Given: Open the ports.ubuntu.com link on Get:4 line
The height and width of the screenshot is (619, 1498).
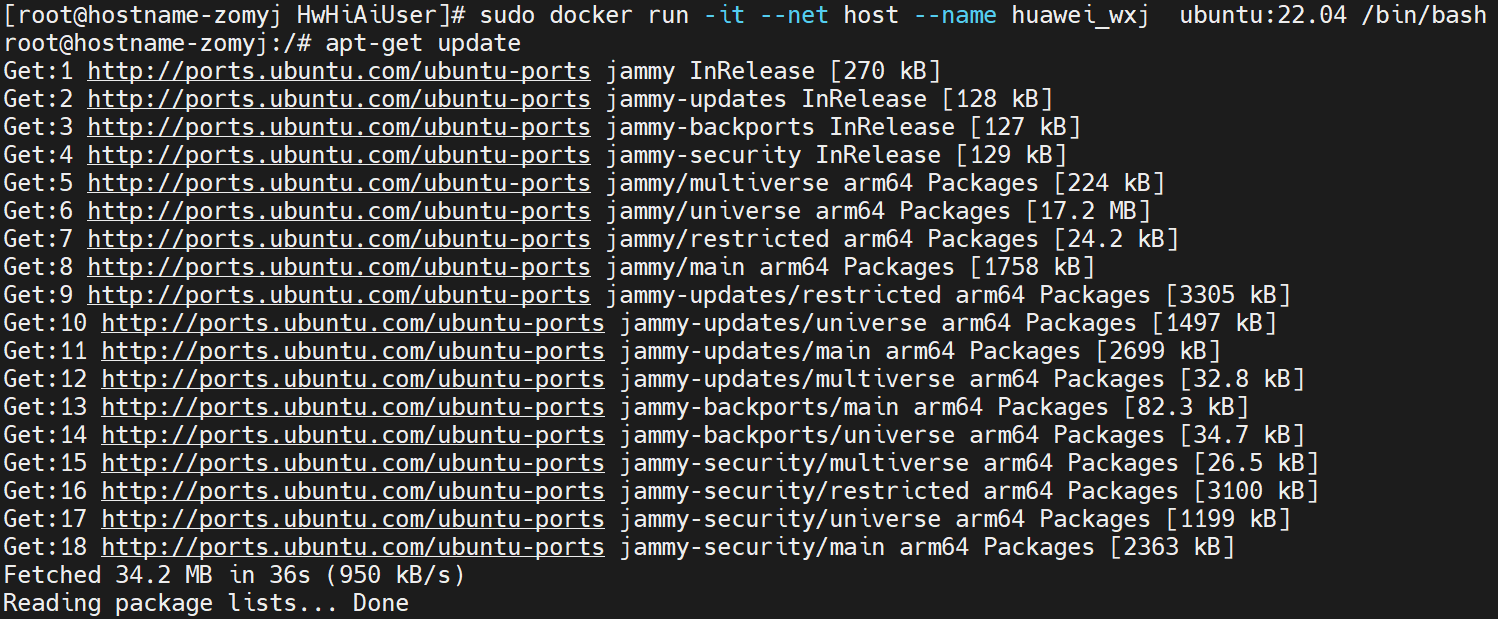Looking at the screenshot, I should (x=339, y=155).
